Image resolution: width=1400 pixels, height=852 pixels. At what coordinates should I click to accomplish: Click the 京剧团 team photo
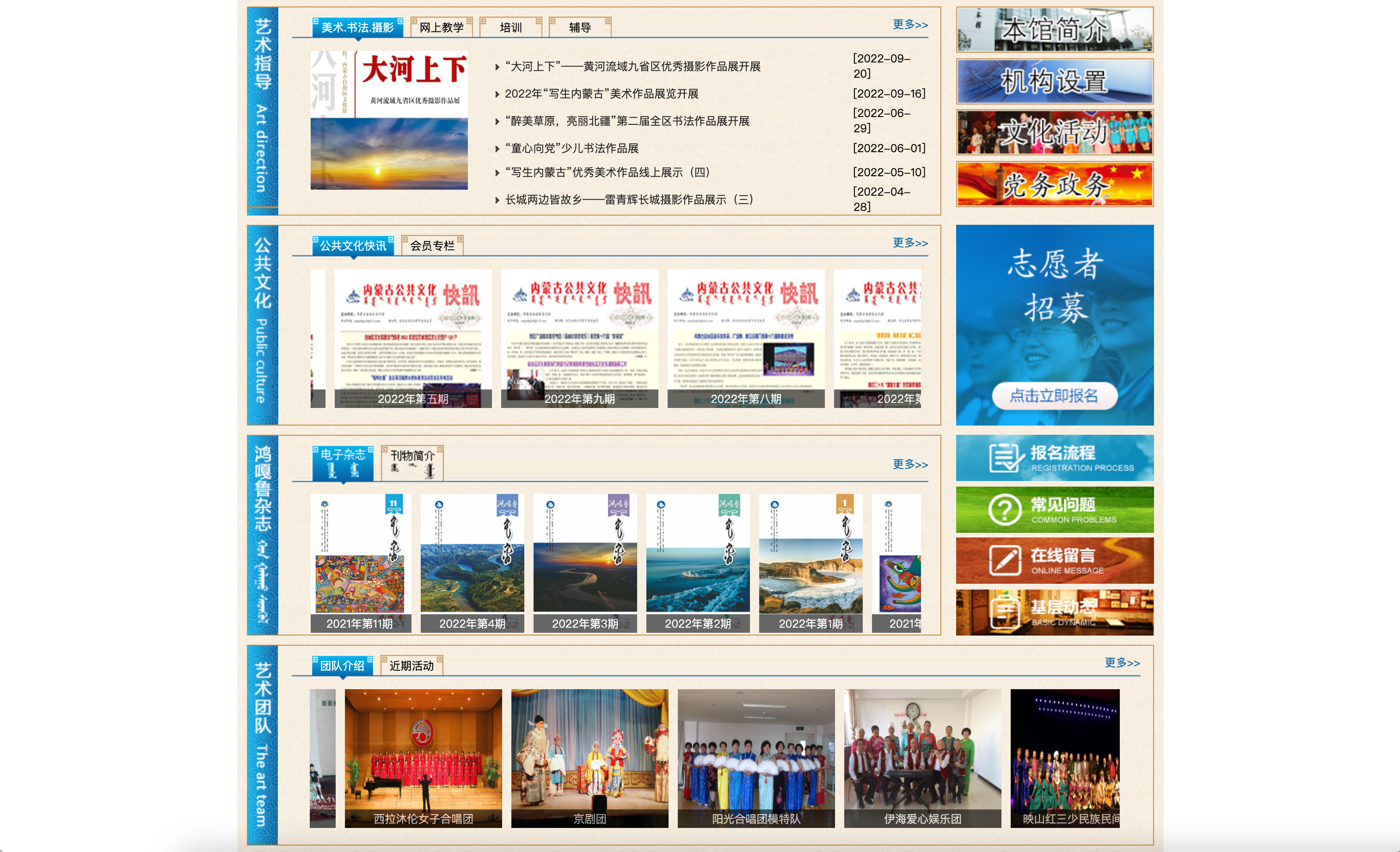589,758
